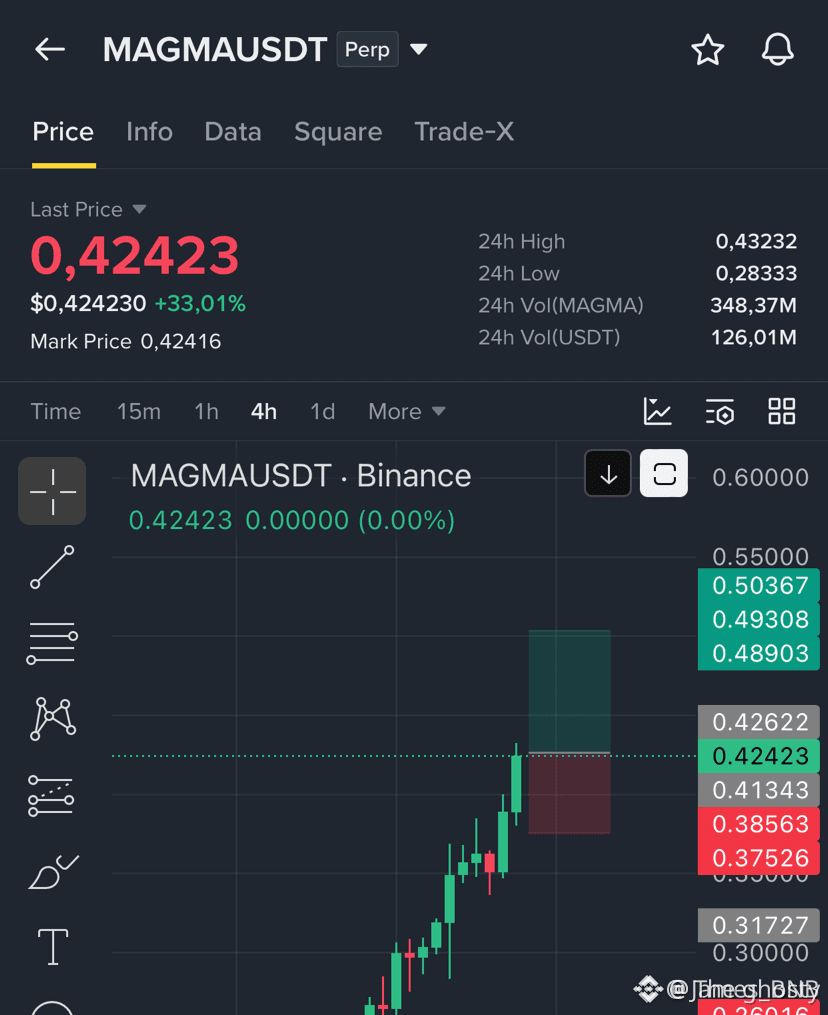Open the Square tab
828x1015 pixels.
338,132
